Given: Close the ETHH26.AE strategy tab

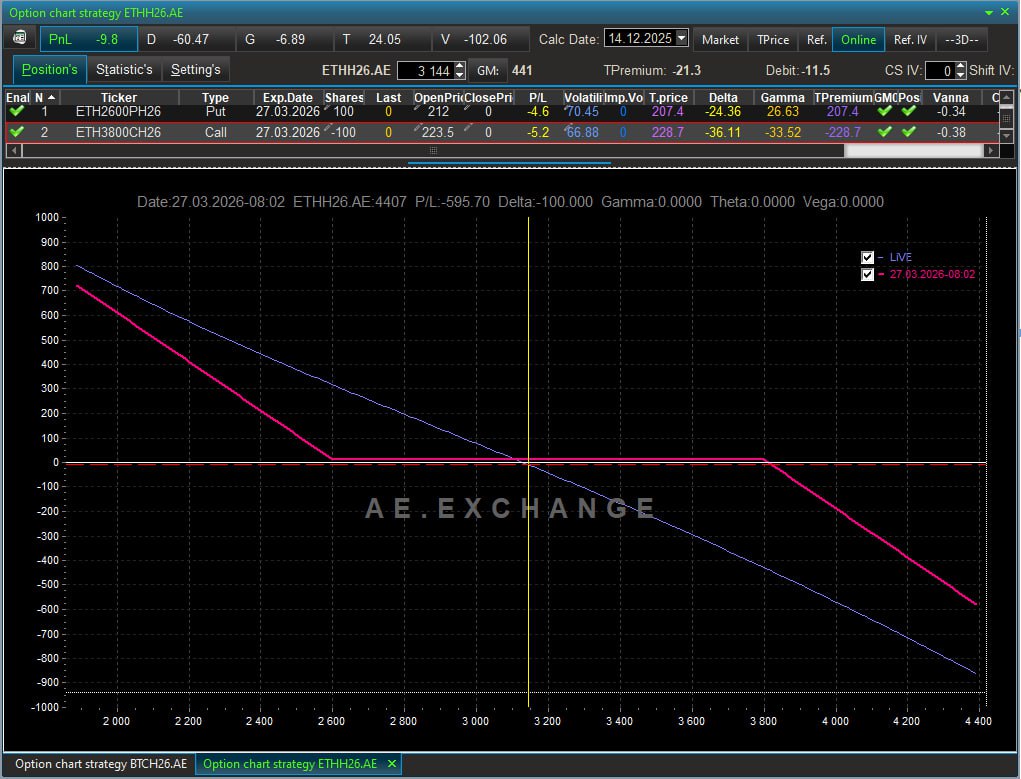Looking at the screenshot, I should point(392,764).
